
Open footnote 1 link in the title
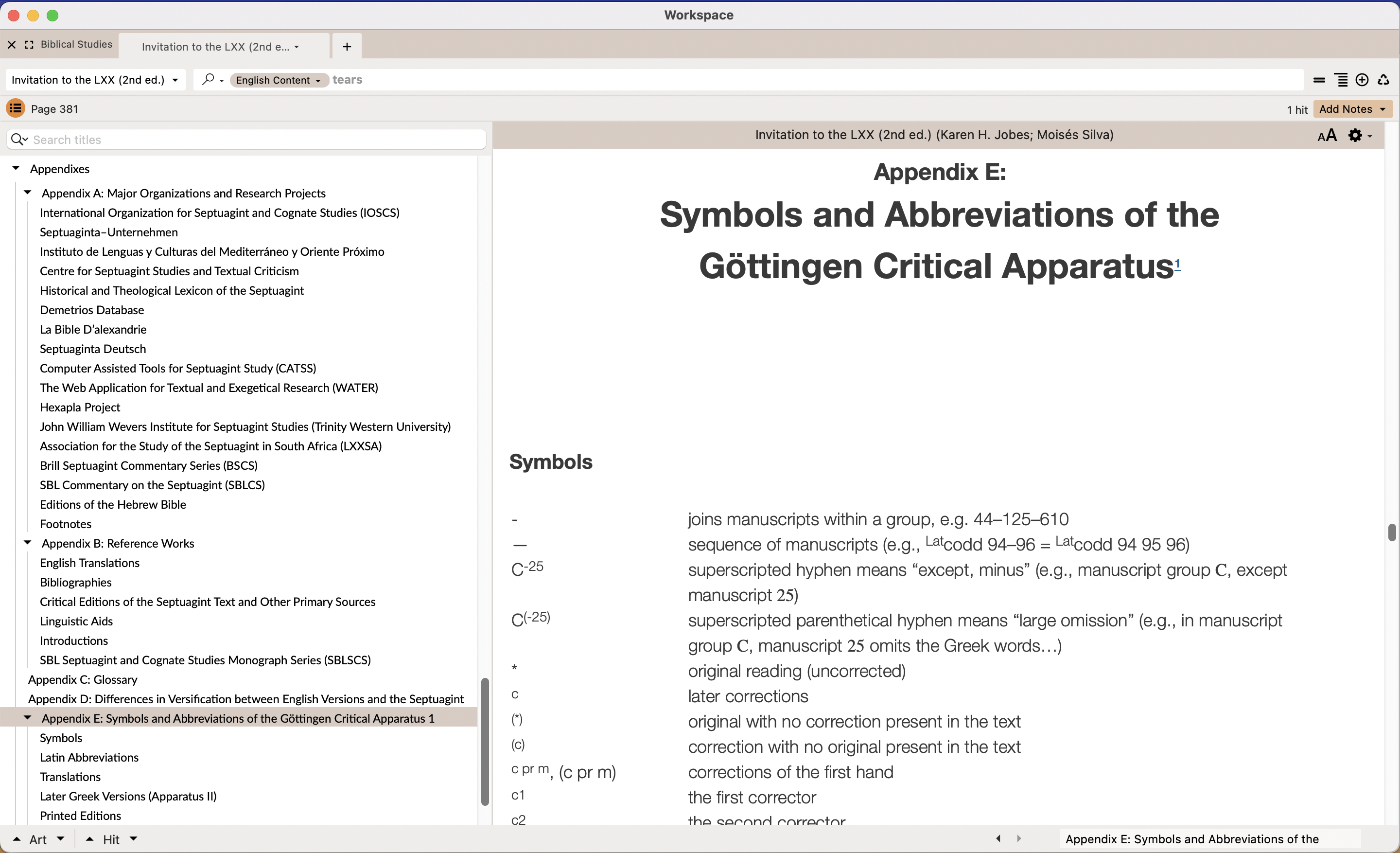(1177, 263)
